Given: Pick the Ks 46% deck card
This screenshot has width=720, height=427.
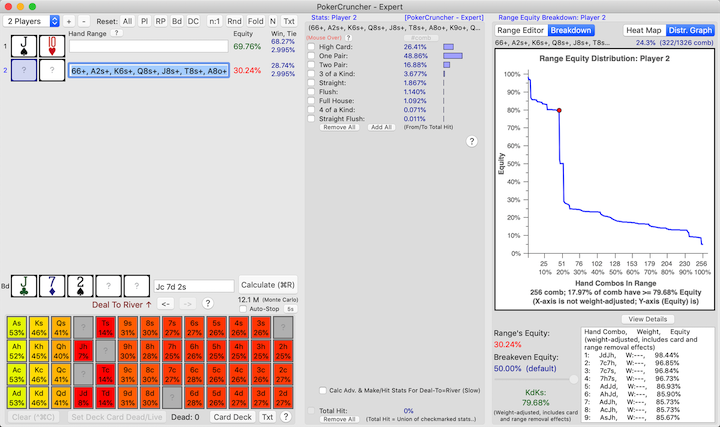Looking at the screenshot, I should tap(39, 328).
